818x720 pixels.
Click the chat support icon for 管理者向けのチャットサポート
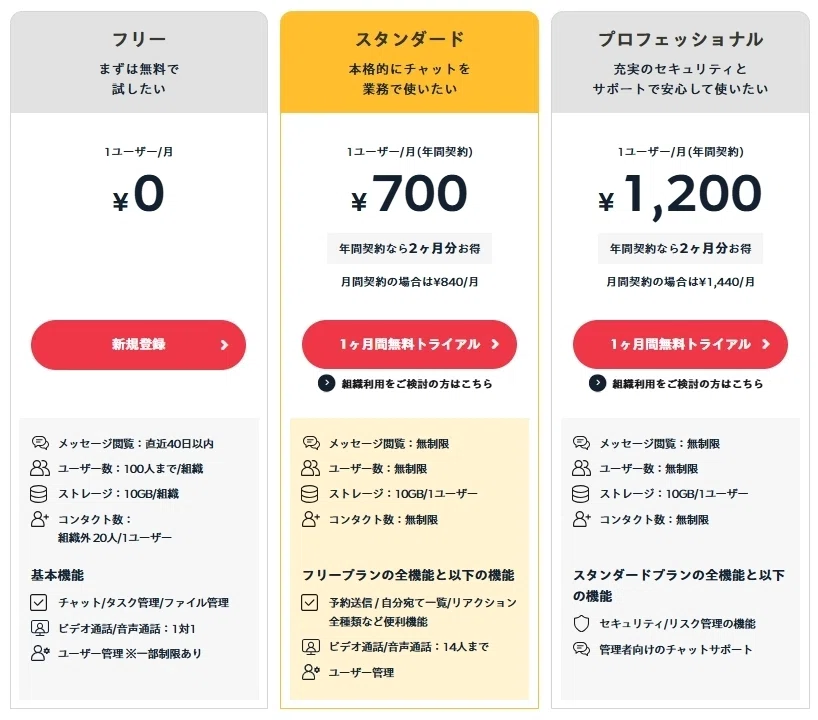pyautogui.click(x=581, y=649)
